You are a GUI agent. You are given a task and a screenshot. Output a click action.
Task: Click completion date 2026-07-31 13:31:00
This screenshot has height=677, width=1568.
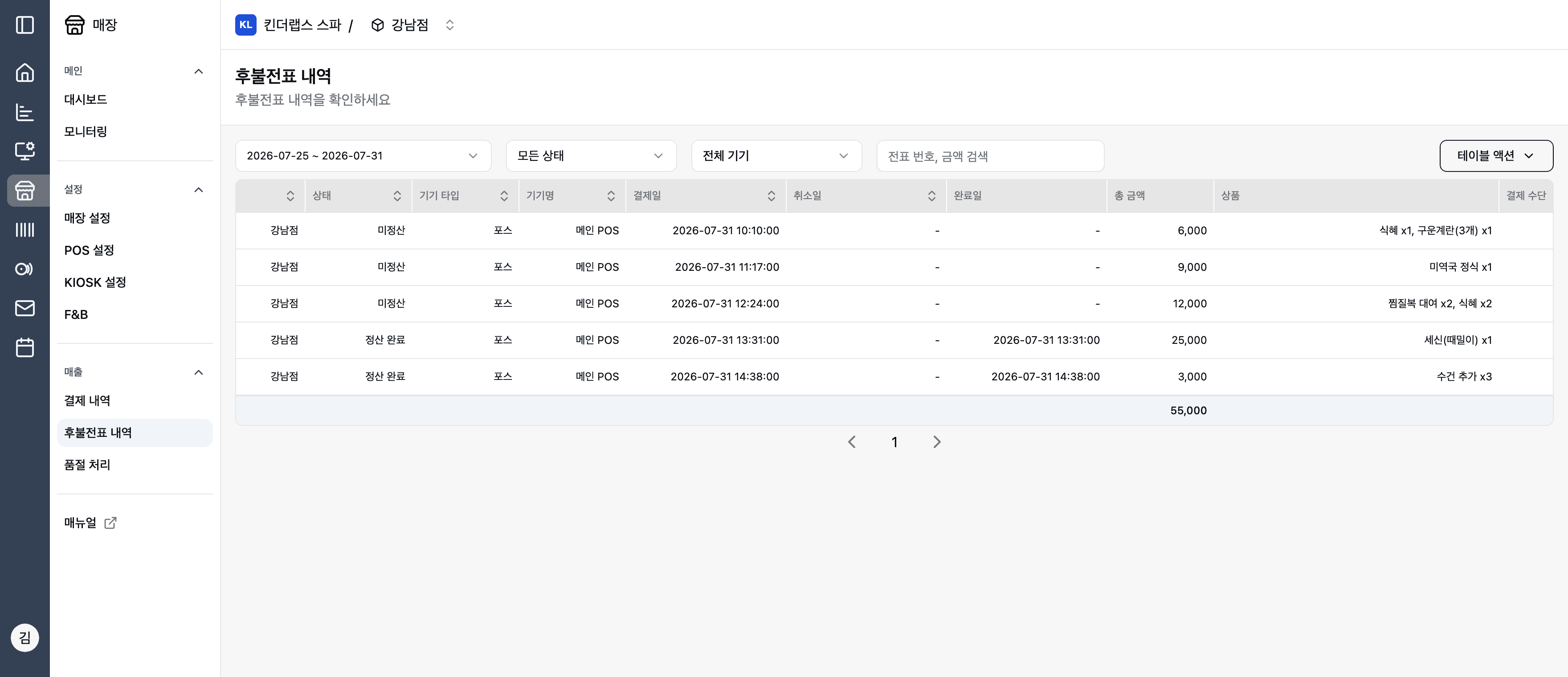(1046, 340)
